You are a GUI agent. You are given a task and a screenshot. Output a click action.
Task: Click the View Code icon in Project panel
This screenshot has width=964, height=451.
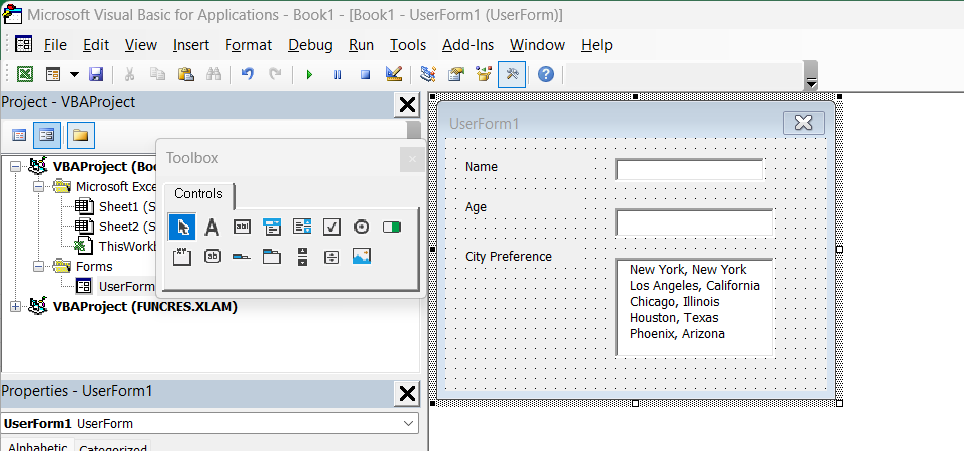tap(20, 135)
